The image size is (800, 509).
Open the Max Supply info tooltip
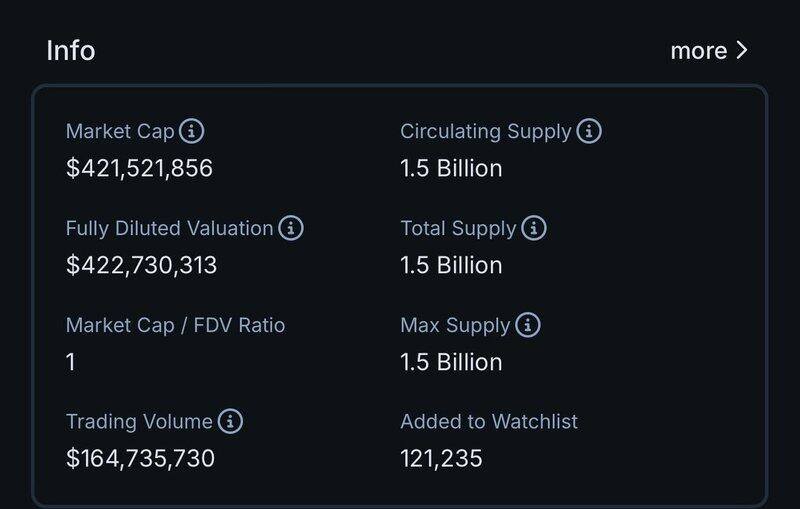pos(528,325)
